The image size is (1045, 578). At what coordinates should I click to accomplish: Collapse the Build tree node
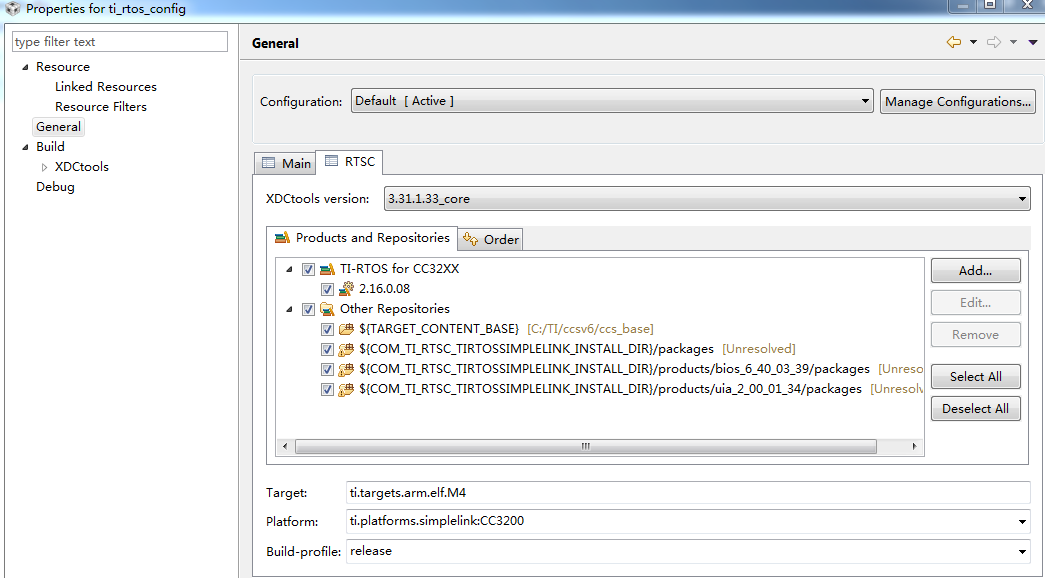25,147
